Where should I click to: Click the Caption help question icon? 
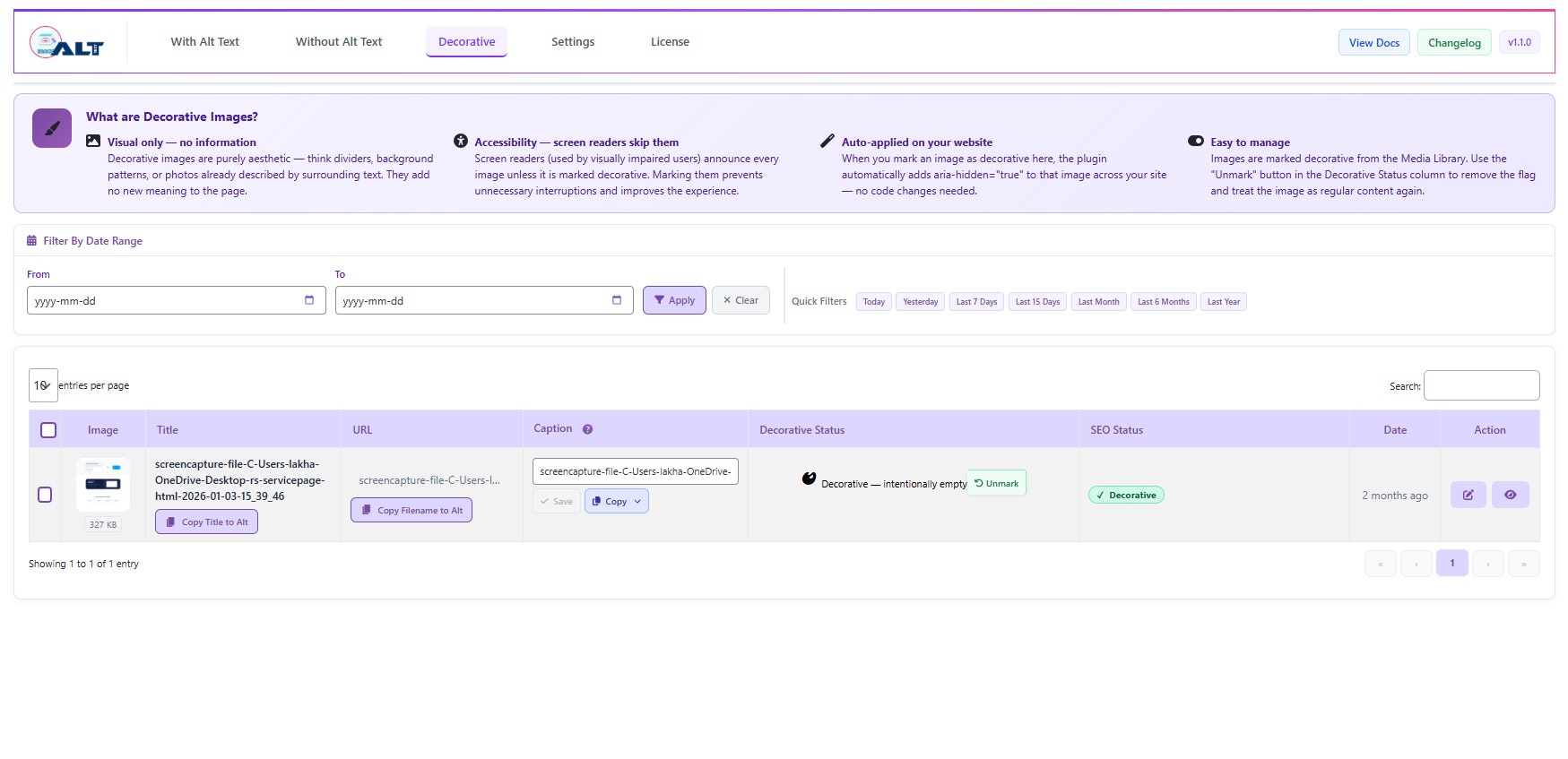click(587, 429)
